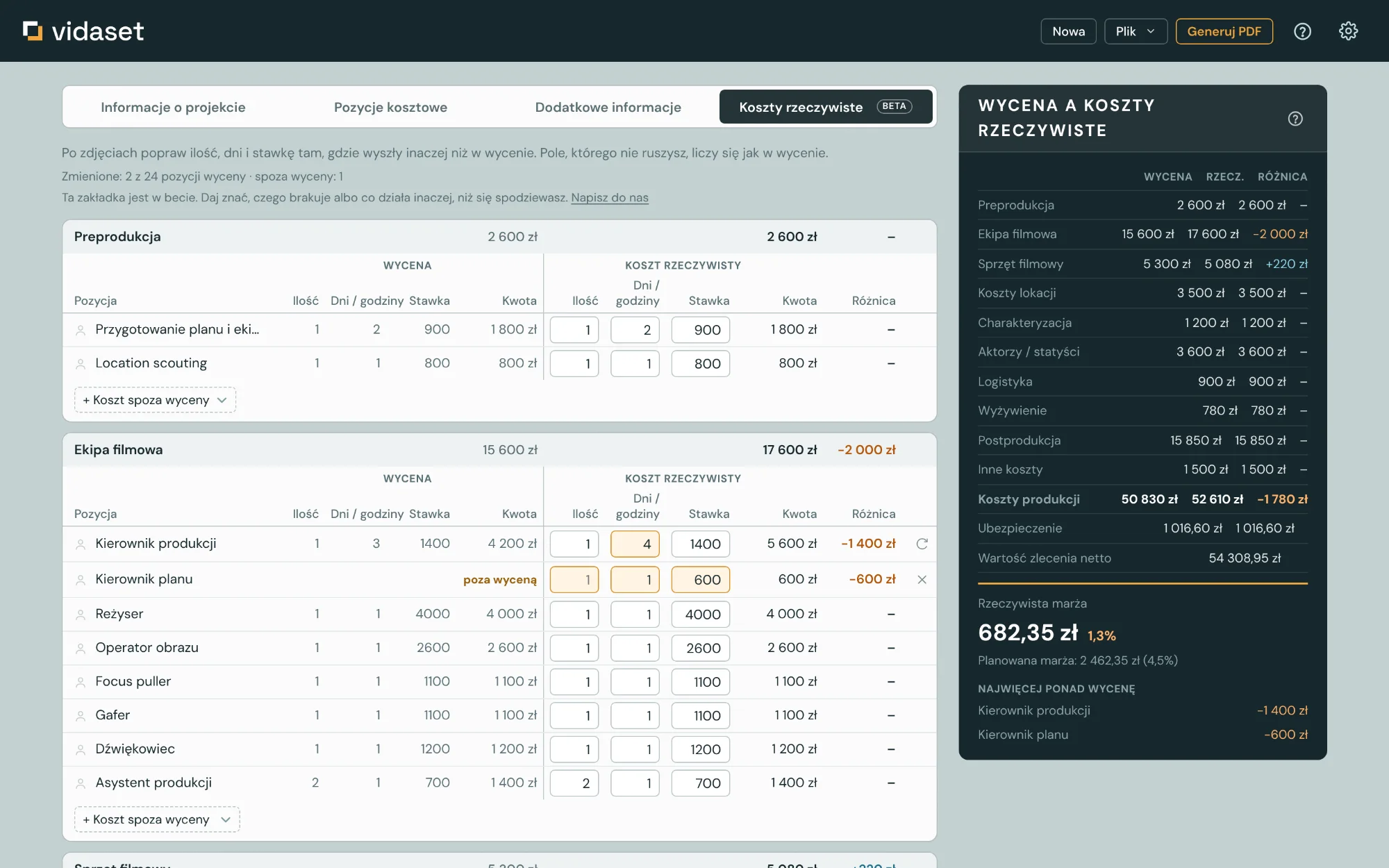Click the vidaset logo
This screenshot has width=1389, height=868.
pos(83,31)
